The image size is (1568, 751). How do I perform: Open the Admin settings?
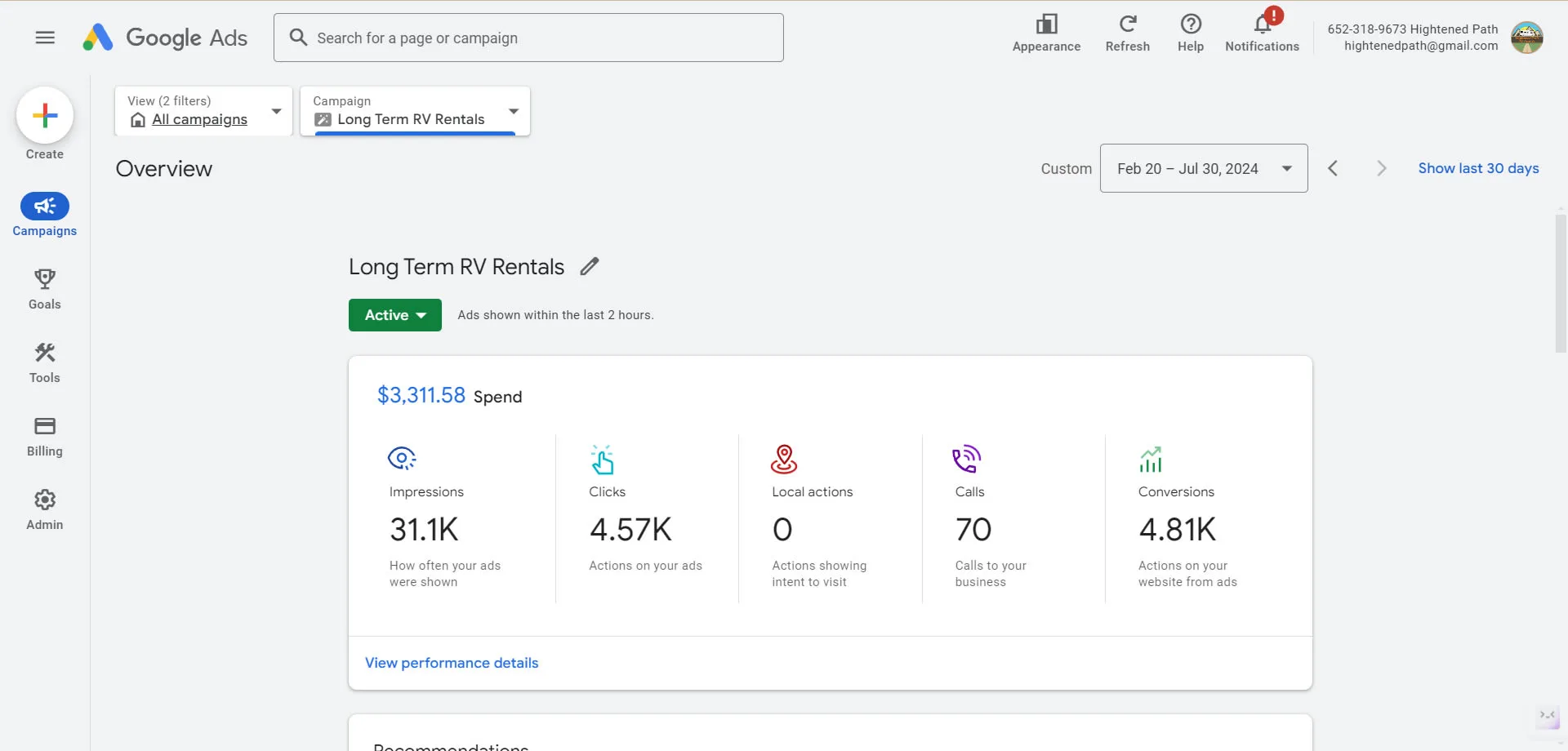(44, 508)
